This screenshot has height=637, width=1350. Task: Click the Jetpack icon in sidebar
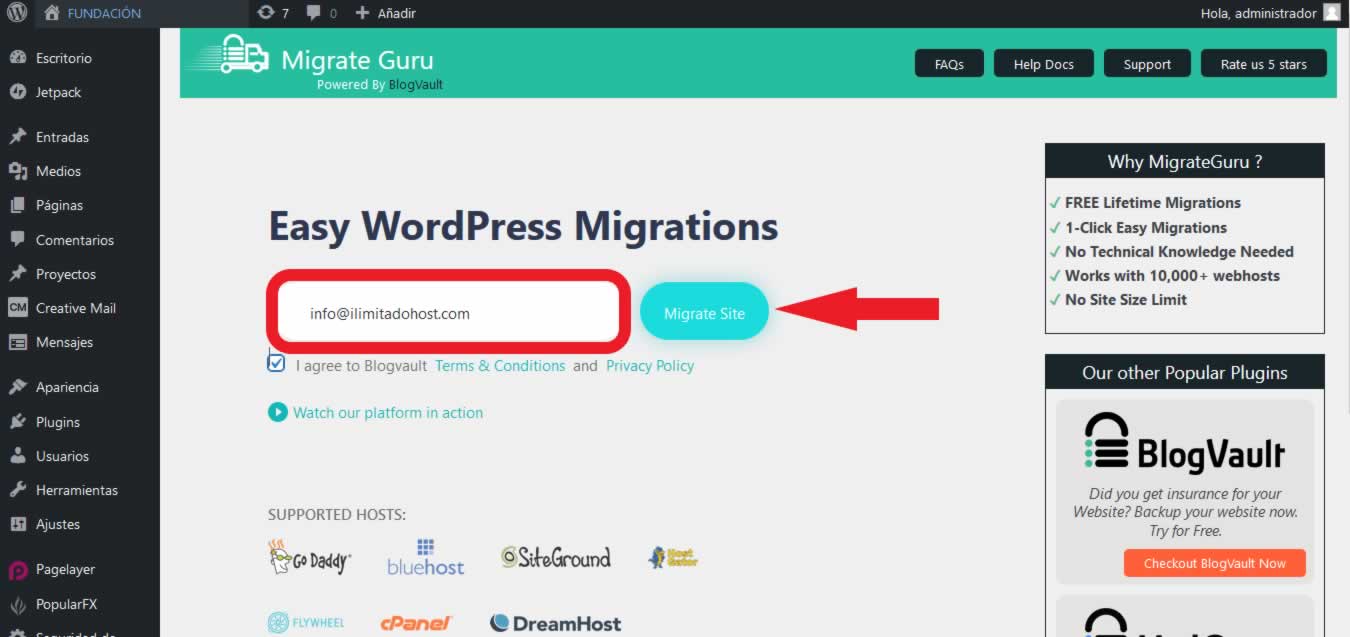point(17,92)
